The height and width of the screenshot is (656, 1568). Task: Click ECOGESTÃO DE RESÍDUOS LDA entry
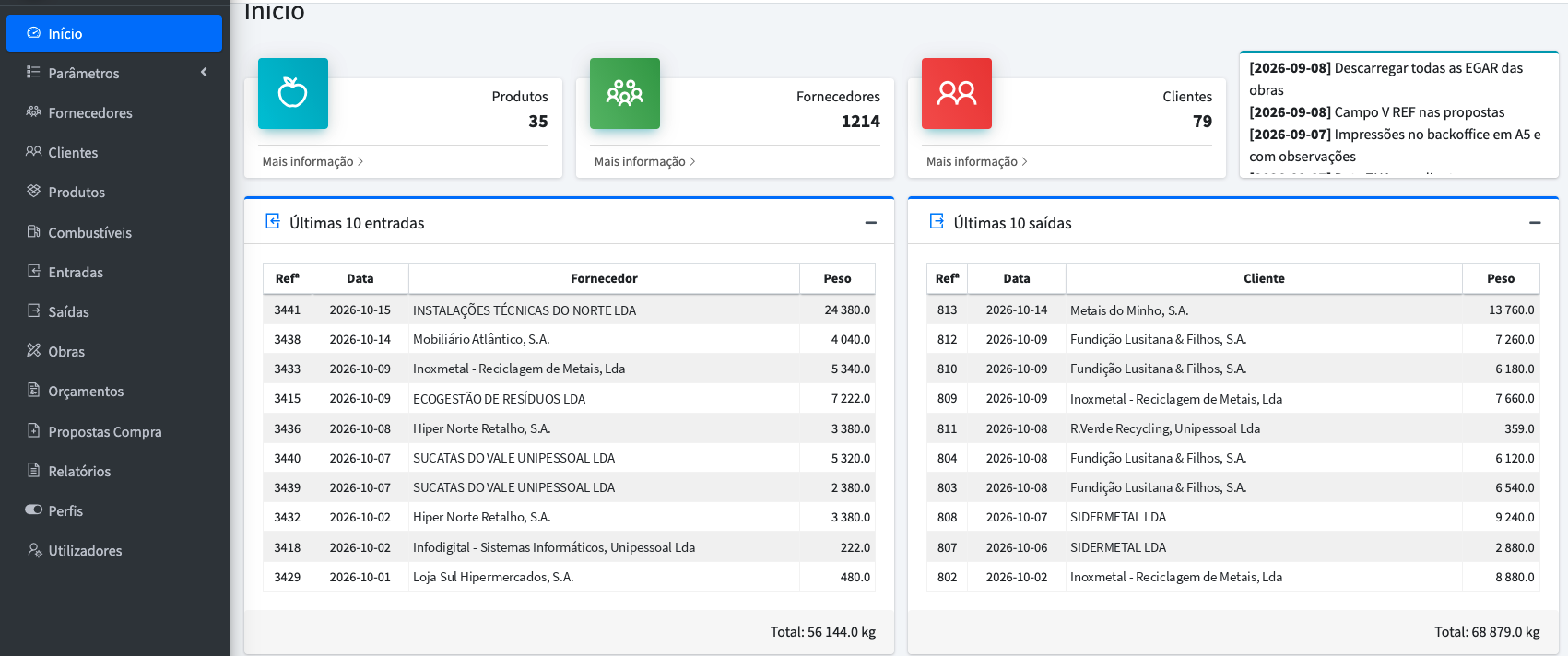[x=499, y=399]
